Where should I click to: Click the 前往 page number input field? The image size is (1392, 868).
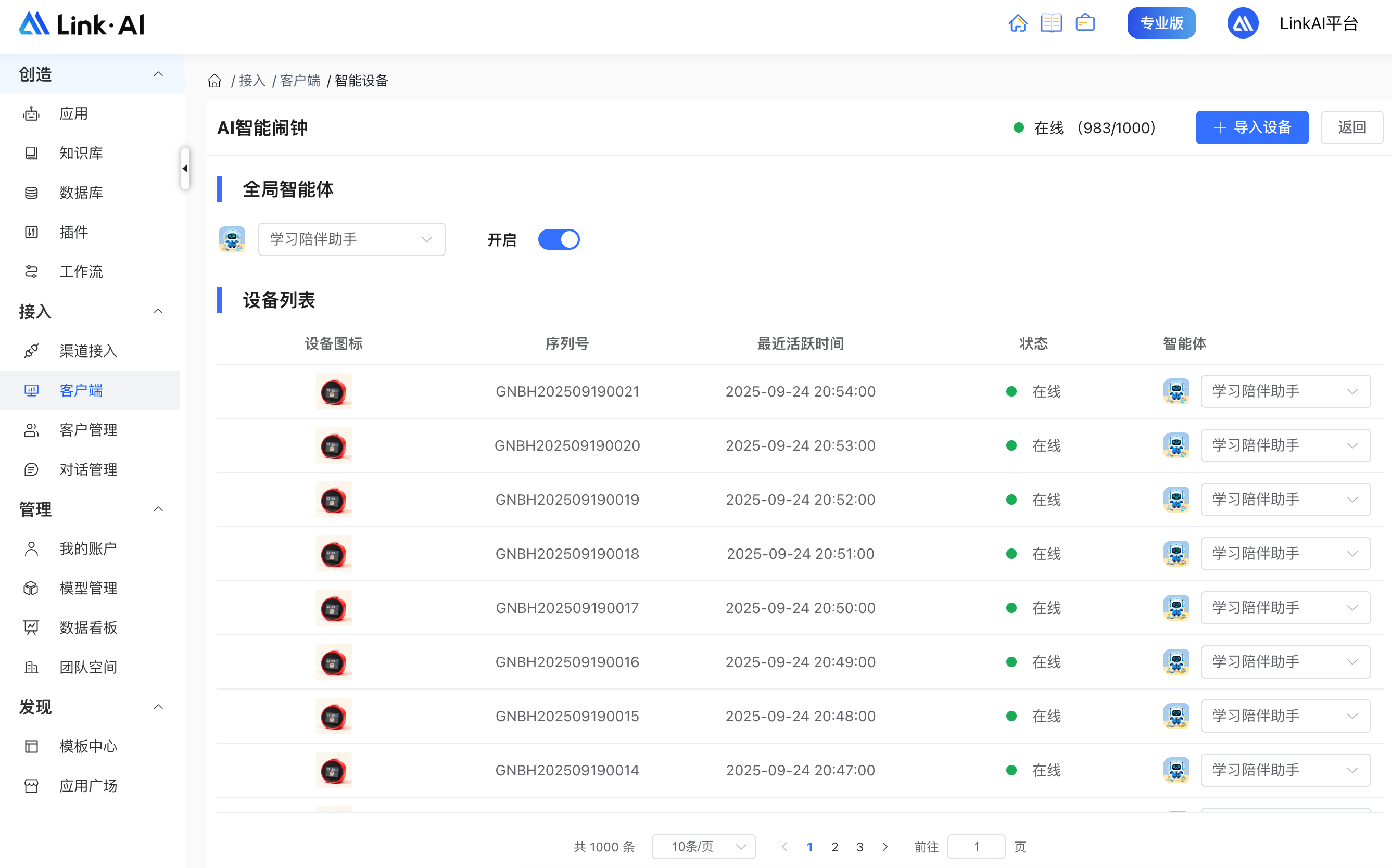point(976,847)
